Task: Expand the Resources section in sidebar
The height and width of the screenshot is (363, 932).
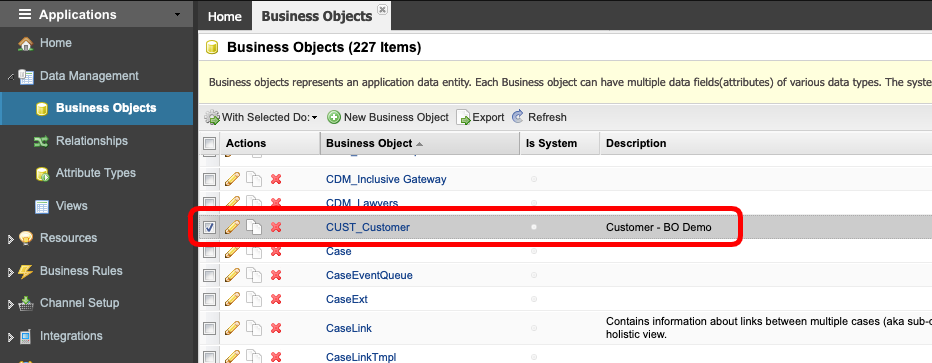Action: (10, 239)
